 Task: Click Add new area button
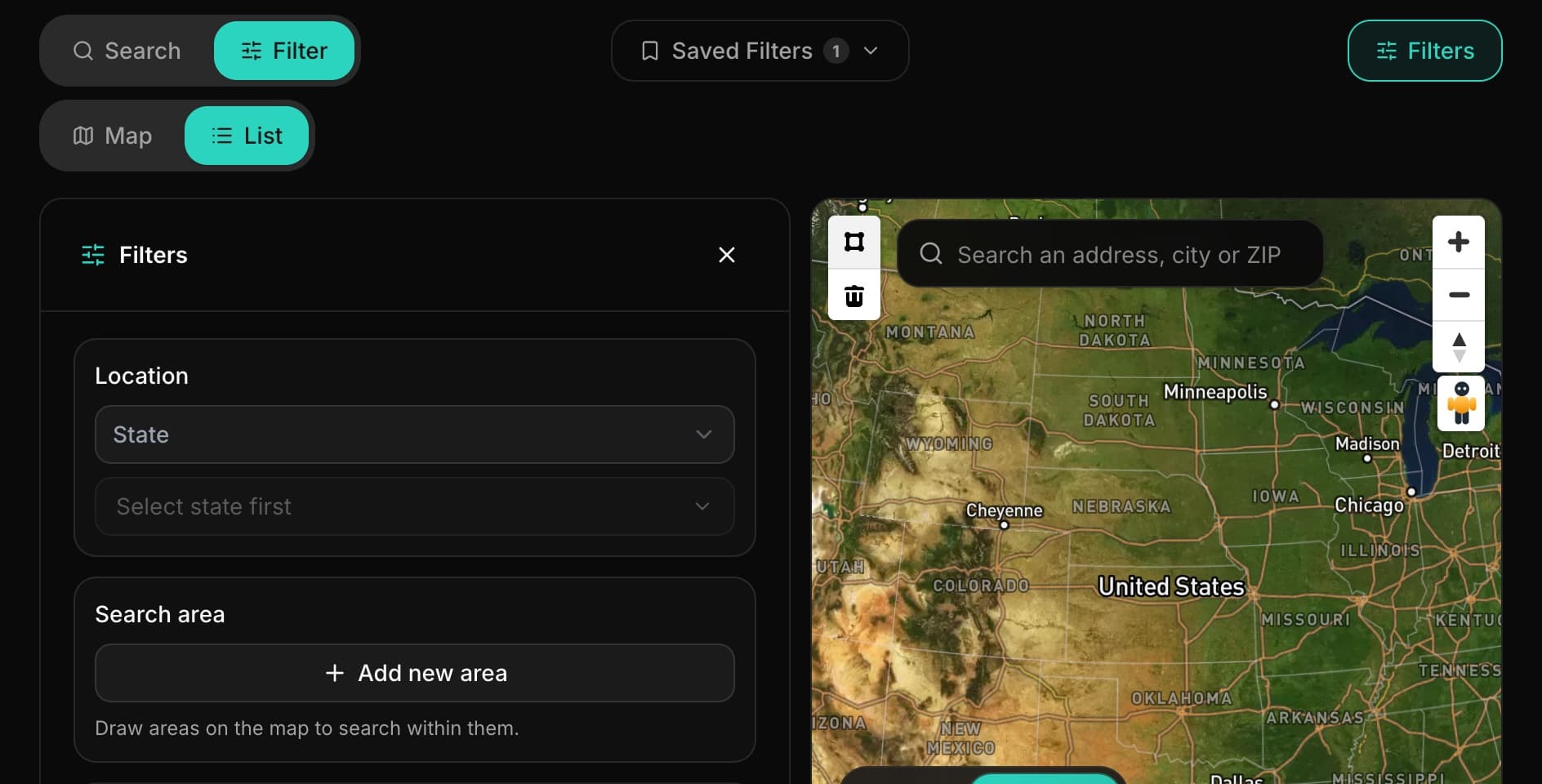[x=415, y=673]
